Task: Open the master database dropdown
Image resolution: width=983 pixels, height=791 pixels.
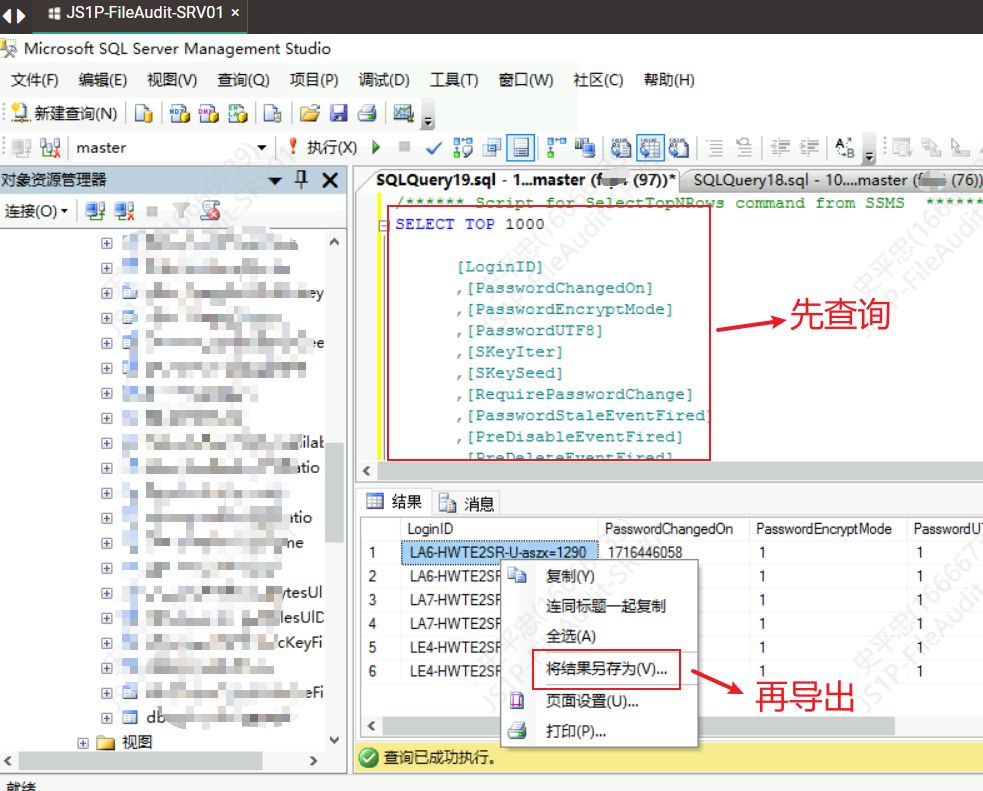Action: (262, 148)
